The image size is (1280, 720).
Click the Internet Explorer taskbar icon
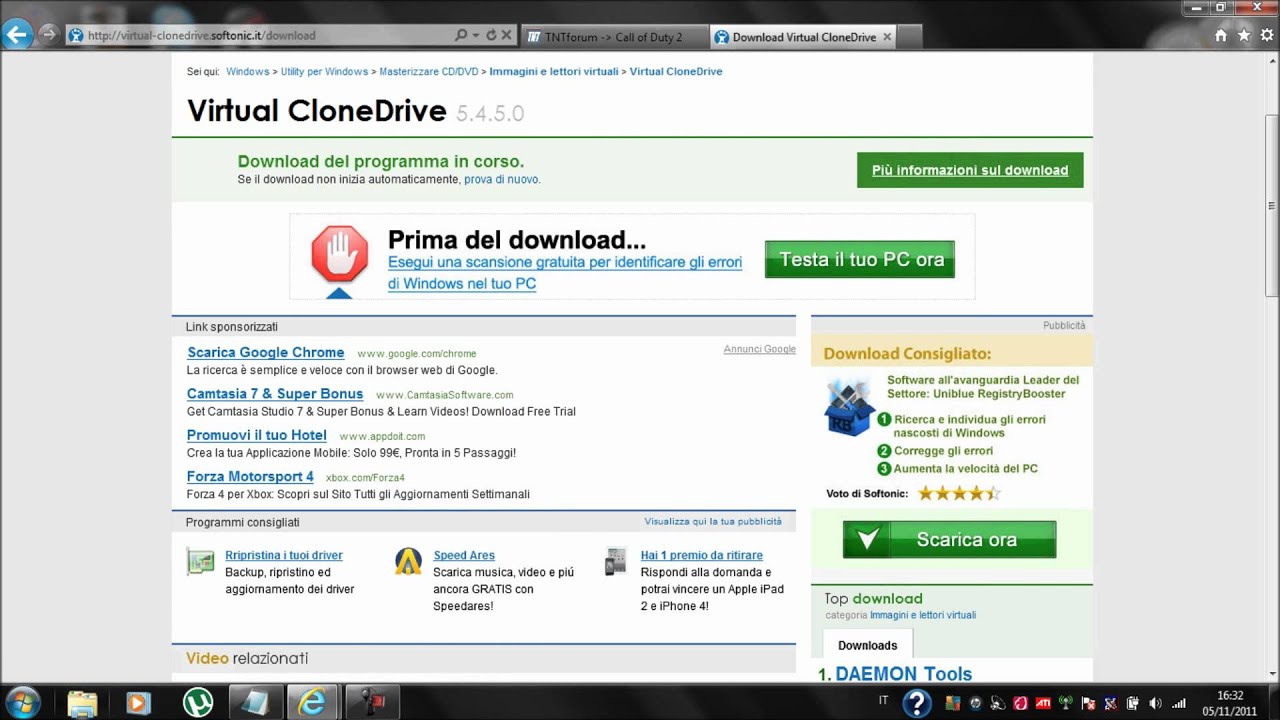pos(314,702)
